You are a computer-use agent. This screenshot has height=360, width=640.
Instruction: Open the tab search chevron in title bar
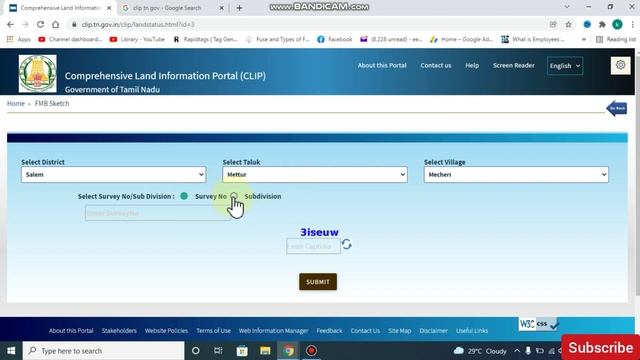click(x=567, y=7)
